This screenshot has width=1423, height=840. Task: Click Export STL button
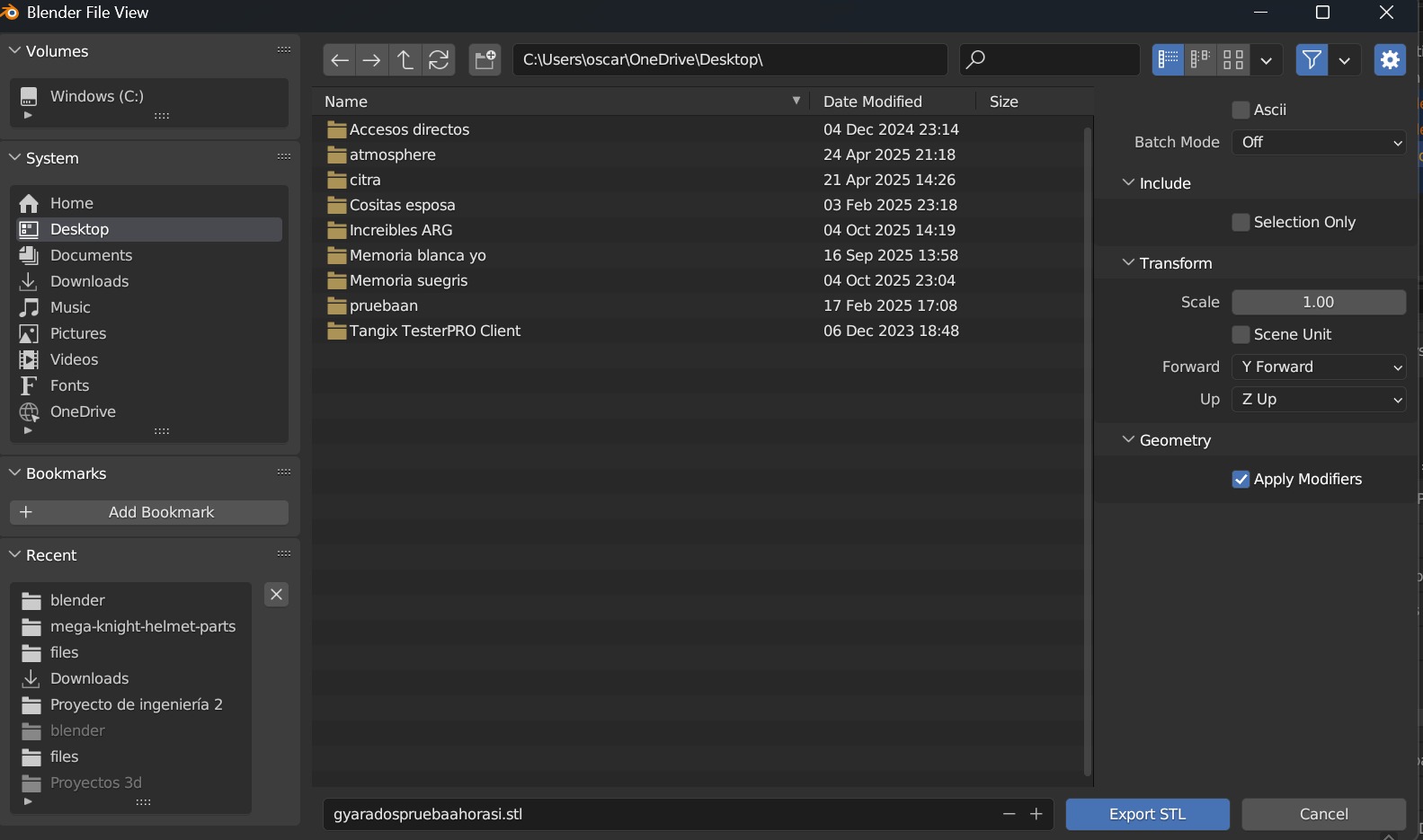[x=1147, y=814]
